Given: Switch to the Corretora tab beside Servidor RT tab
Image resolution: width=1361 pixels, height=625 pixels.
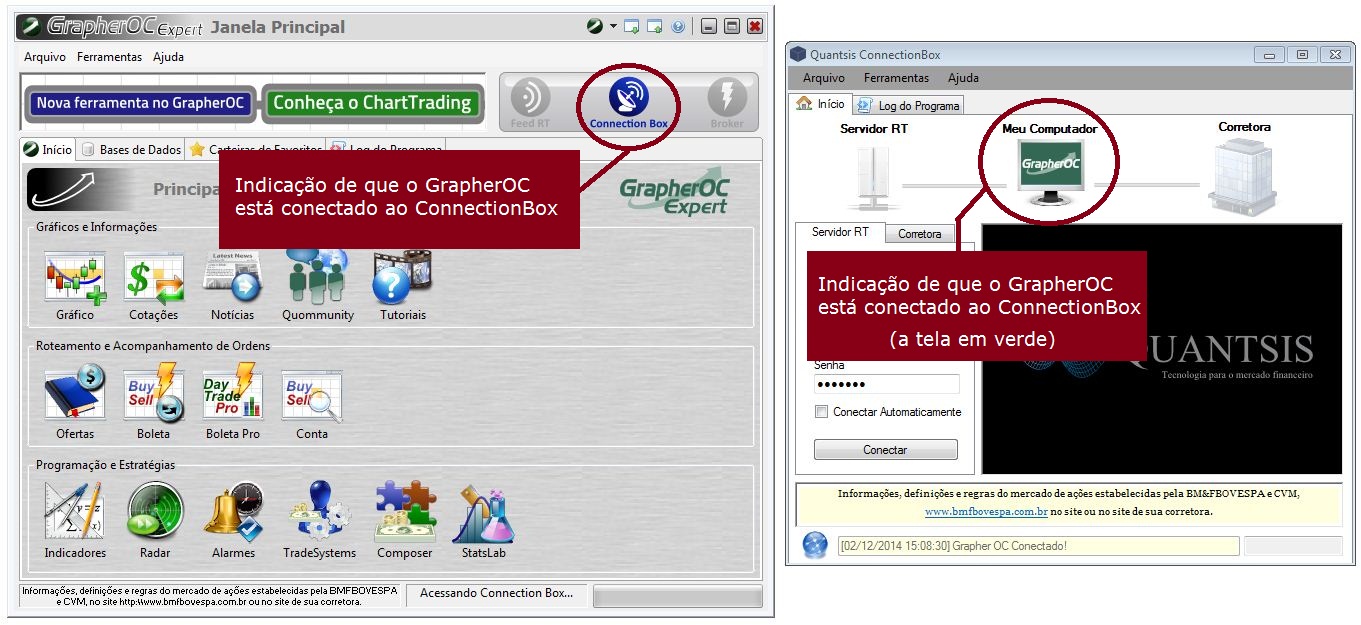Looking at the screenshot, I should 920,234.
